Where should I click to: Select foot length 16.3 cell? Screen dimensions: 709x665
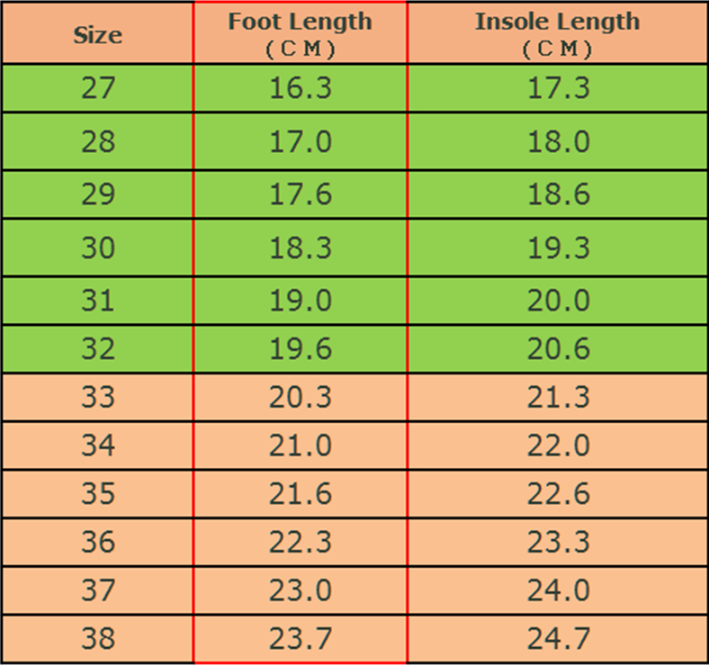coord(300,88)
